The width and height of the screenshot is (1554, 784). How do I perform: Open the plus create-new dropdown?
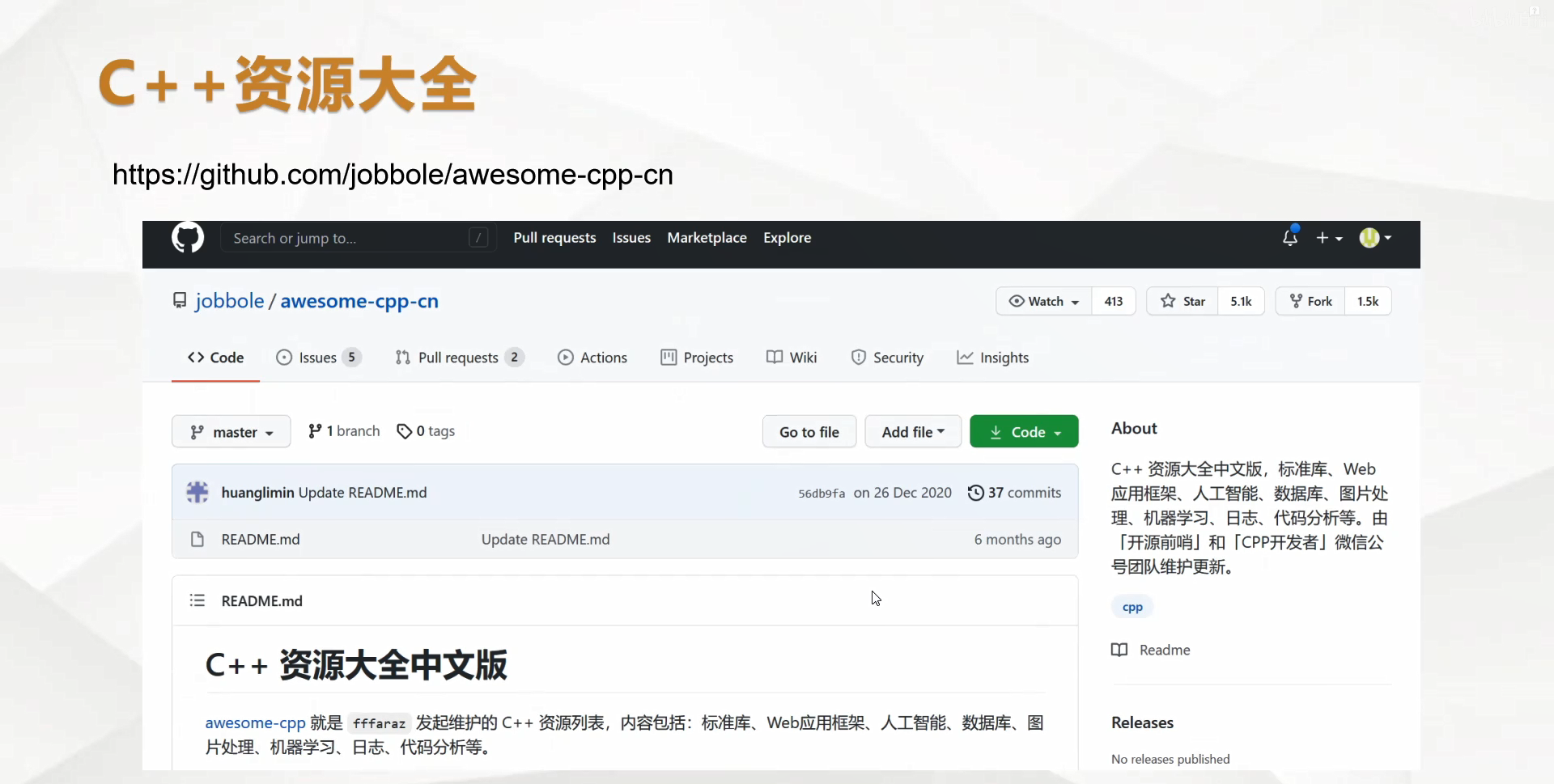pyautogui.click(x=1329, y=238)
